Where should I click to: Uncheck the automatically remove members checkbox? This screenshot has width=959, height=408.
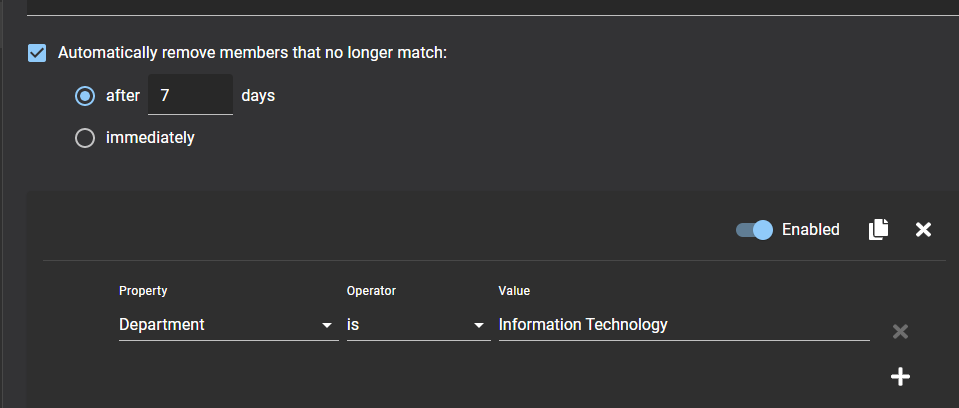point(37,52)
